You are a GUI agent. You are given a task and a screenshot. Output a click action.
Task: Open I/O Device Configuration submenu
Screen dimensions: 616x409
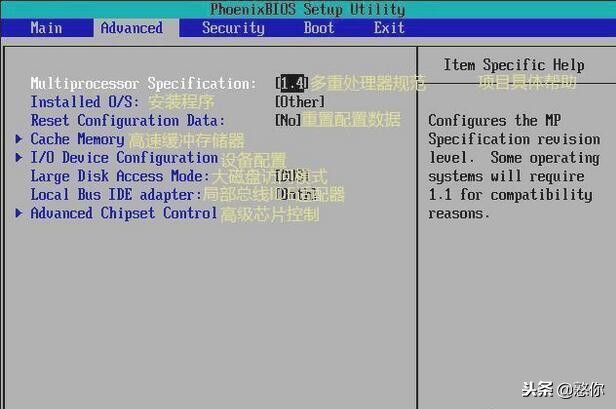pyautogui.click(x=124, y=158)
